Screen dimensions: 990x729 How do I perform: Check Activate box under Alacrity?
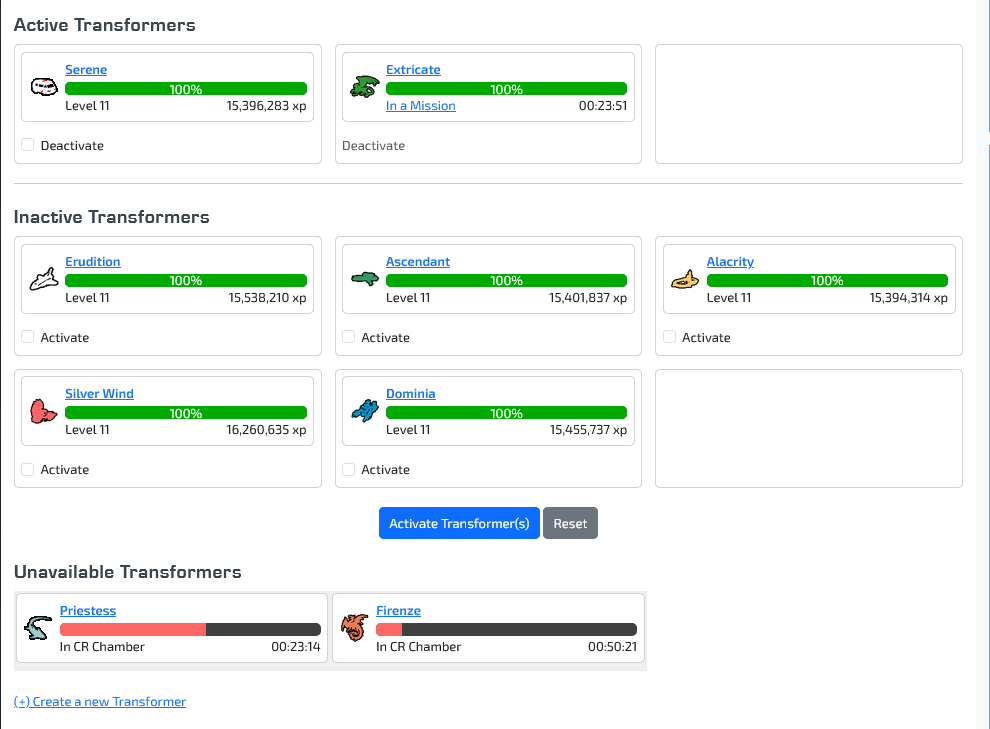click(669, 337)
